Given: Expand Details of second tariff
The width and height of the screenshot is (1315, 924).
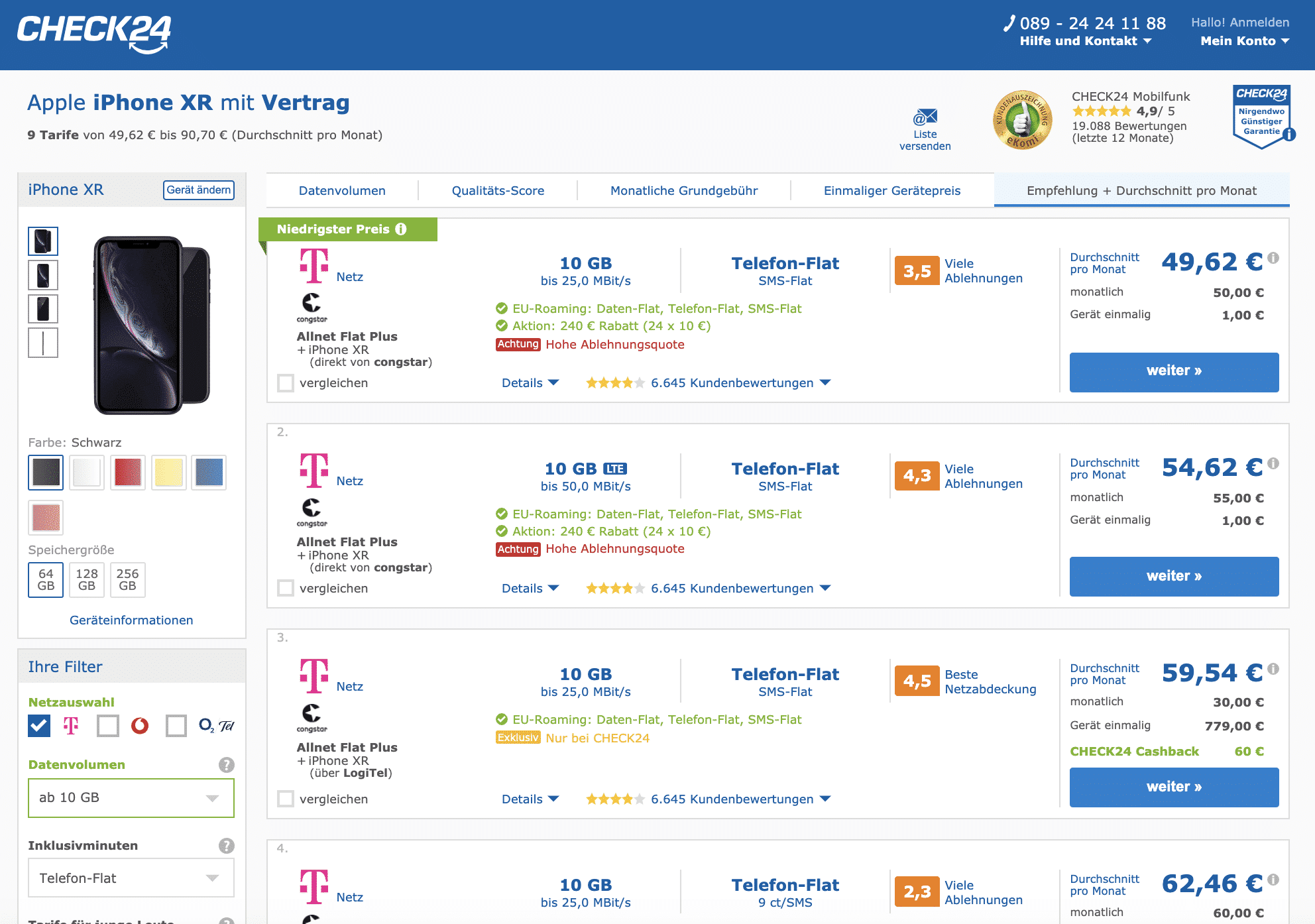Looking at the screenshot, I should click(530, 589).
